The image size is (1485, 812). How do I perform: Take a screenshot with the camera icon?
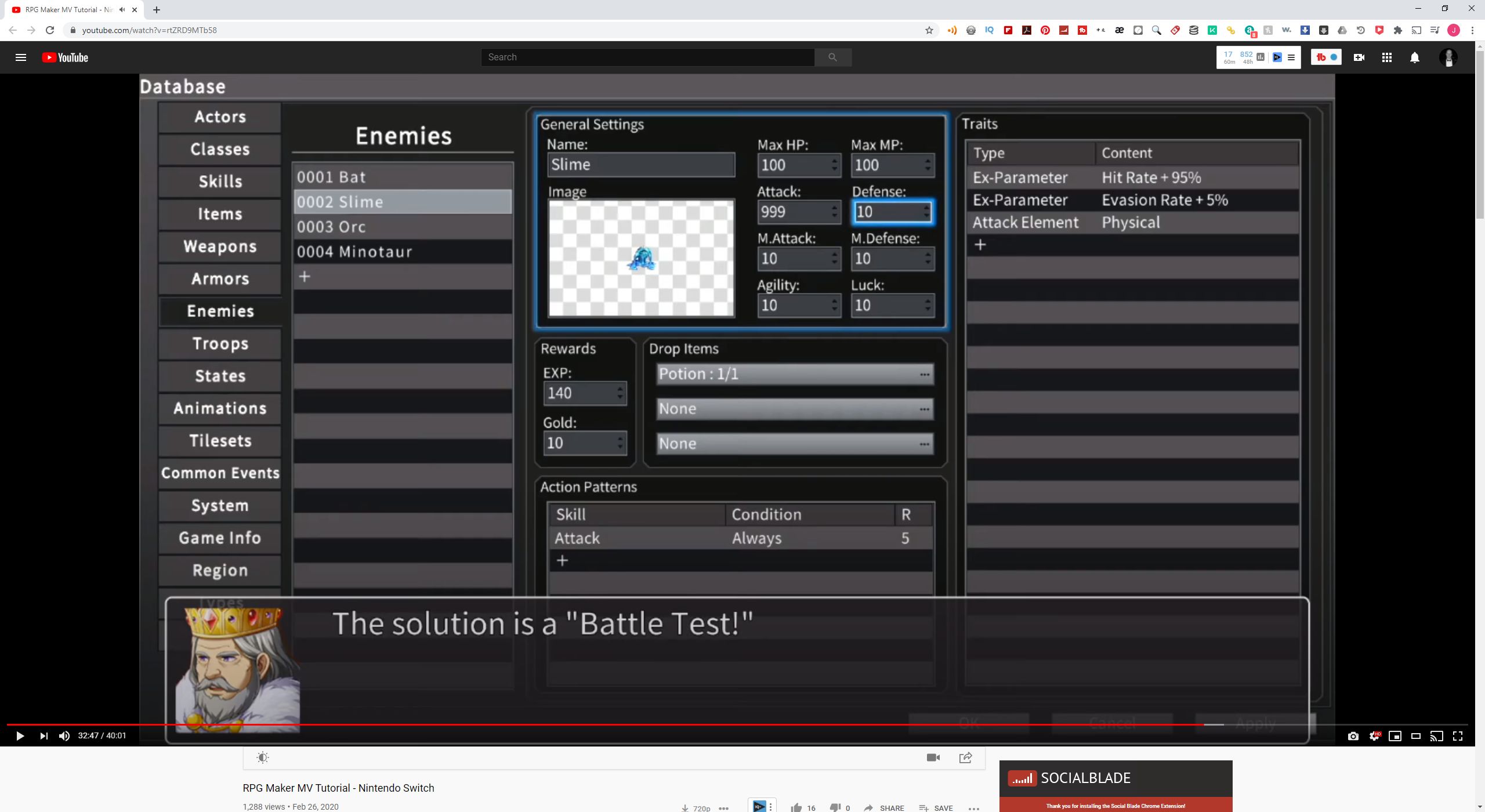[x=1353, y=736]
